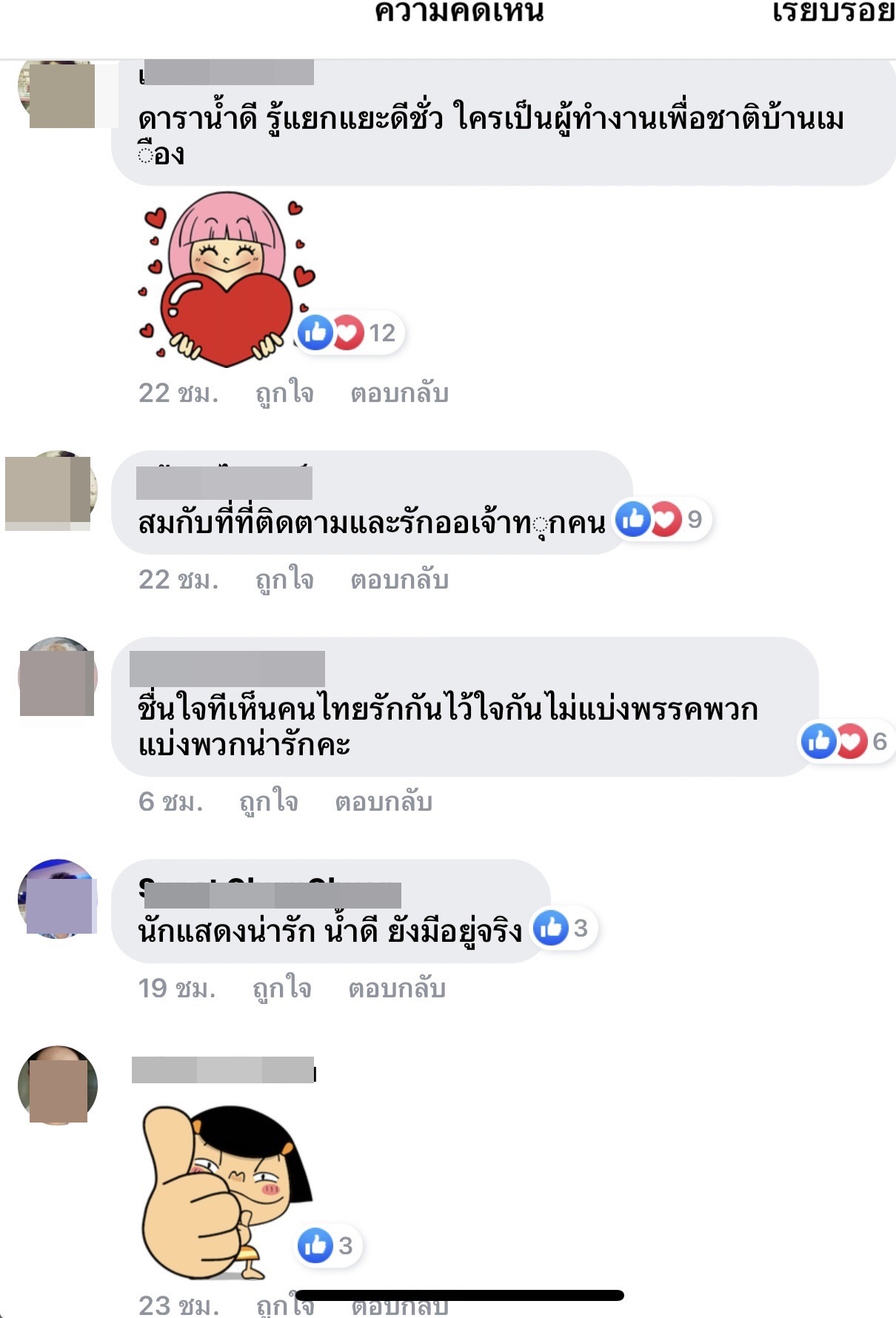Like the first comment posted 22 ชม. ago

click(284, 393)
